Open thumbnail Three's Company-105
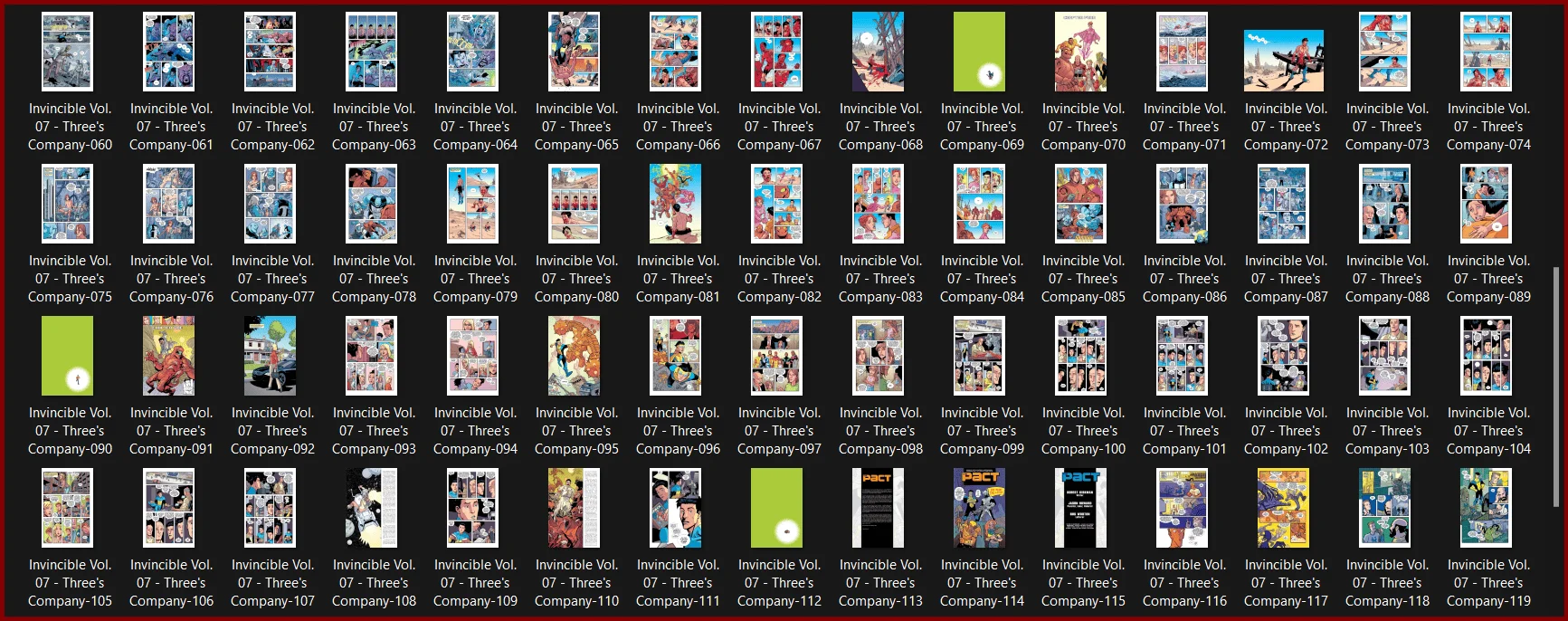The width and height of the screenshot is (1568, 621). [x=67, y=508]
